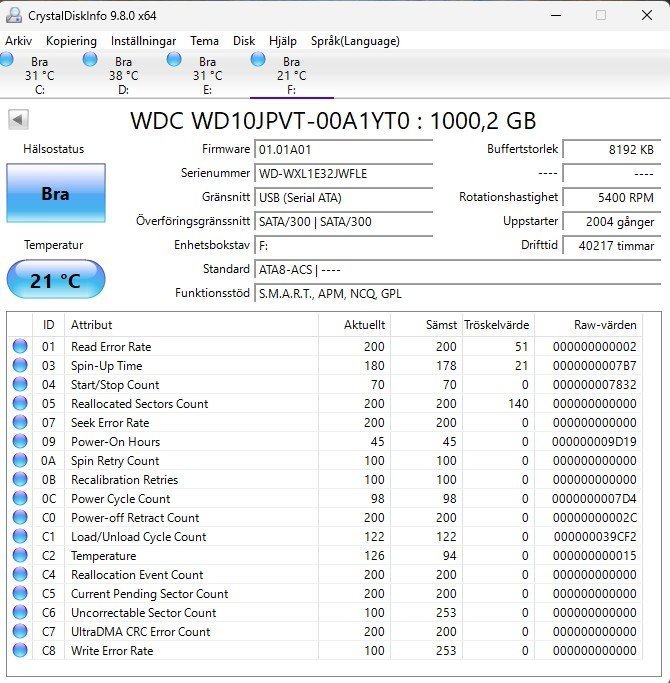Image resolution: width=670 pixels, height=683 pixels.
Task: Click the status orb for Write Error Rate
Action: coord(20,651)
